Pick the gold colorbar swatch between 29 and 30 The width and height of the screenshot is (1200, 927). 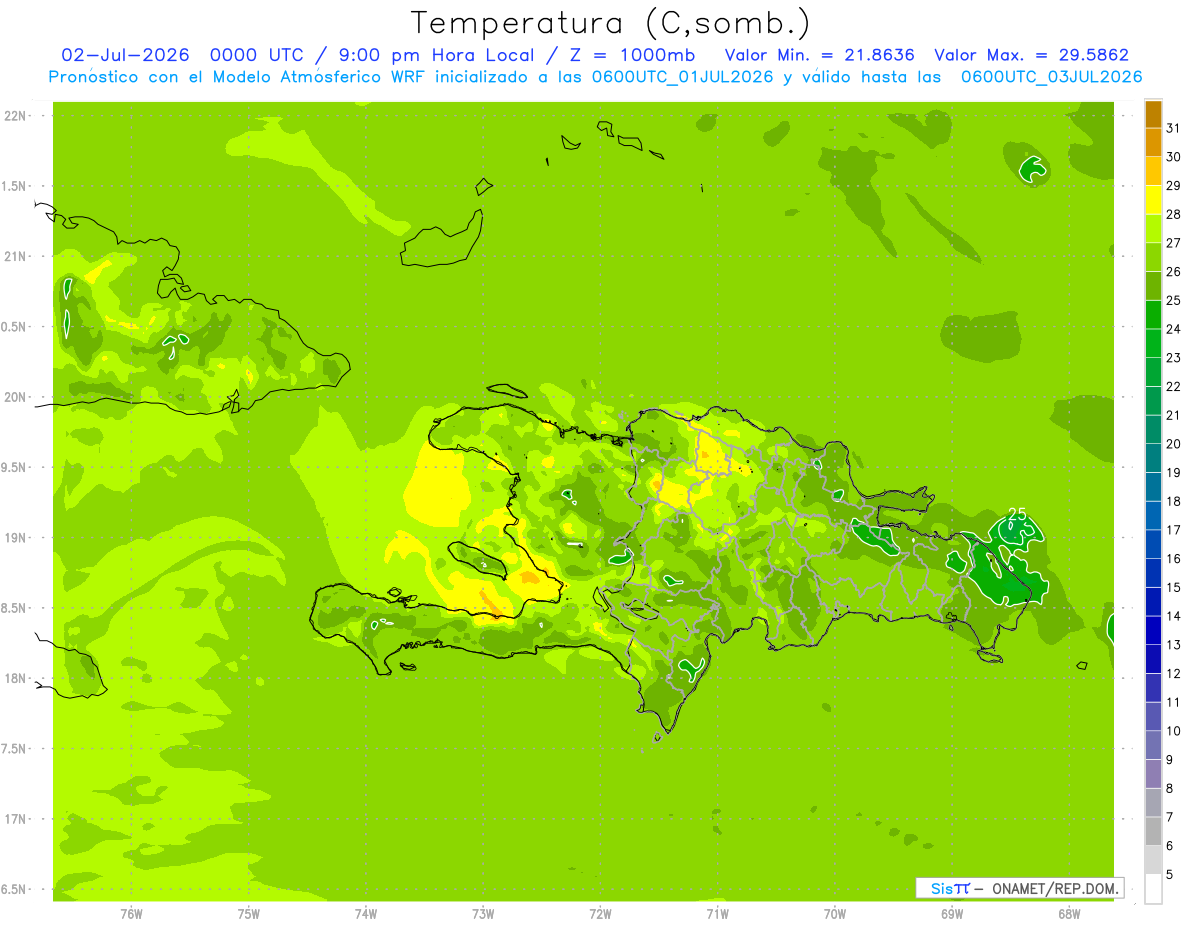point(1153,171)
